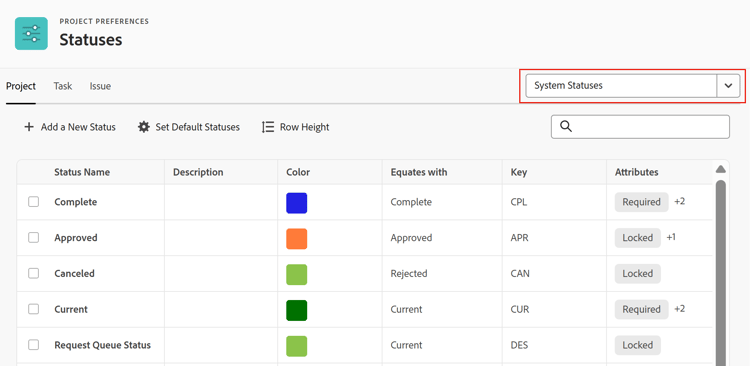
Task: Click the Required badge in the Complete row
Action: coord(641,202)
